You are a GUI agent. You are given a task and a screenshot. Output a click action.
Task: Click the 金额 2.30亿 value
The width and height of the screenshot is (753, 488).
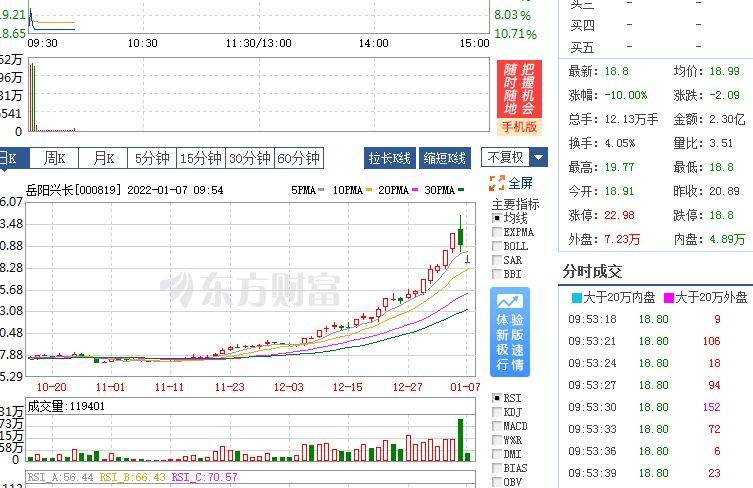point(727,119)
